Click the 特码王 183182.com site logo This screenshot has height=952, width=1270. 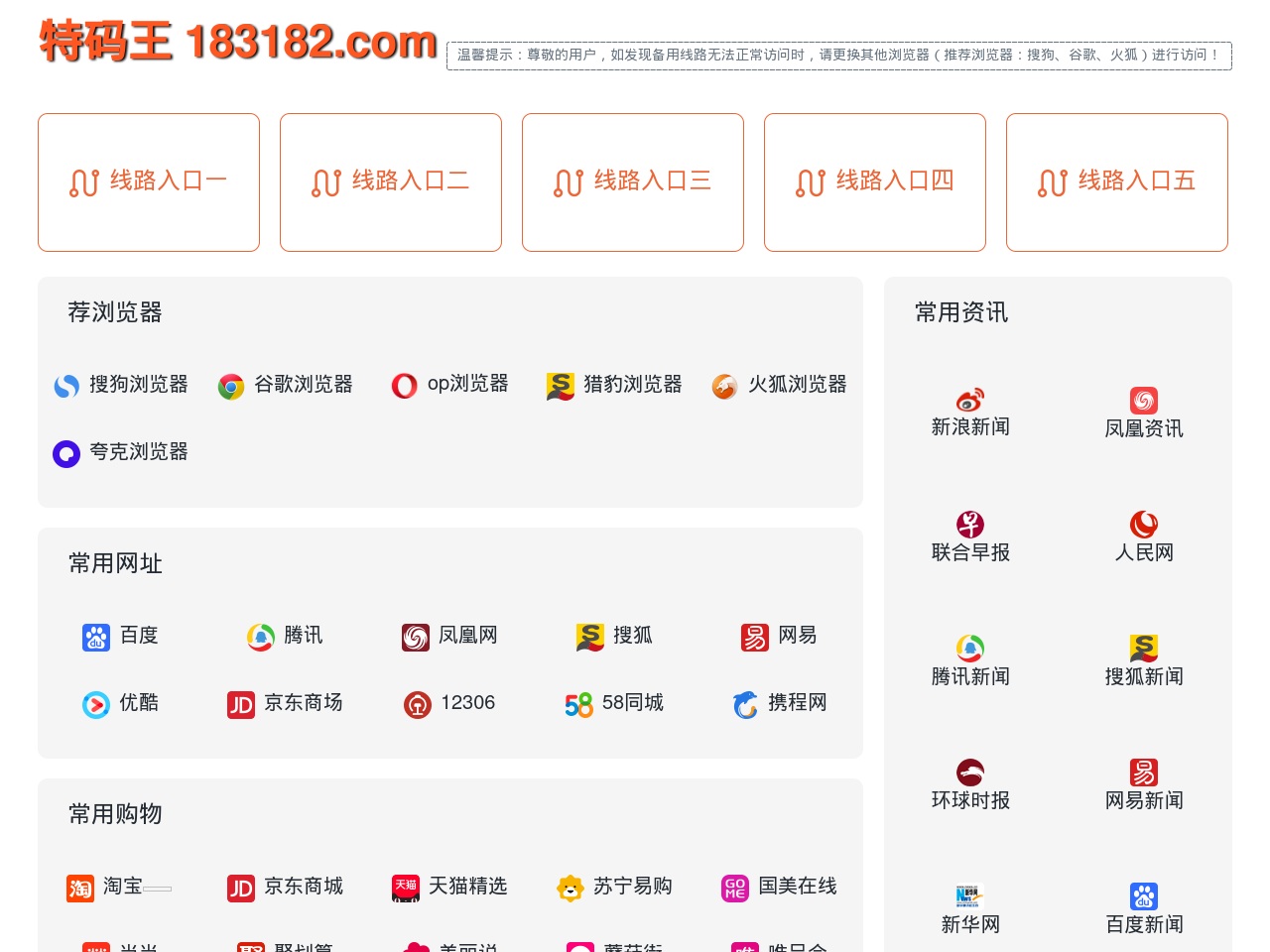point(238,42)
